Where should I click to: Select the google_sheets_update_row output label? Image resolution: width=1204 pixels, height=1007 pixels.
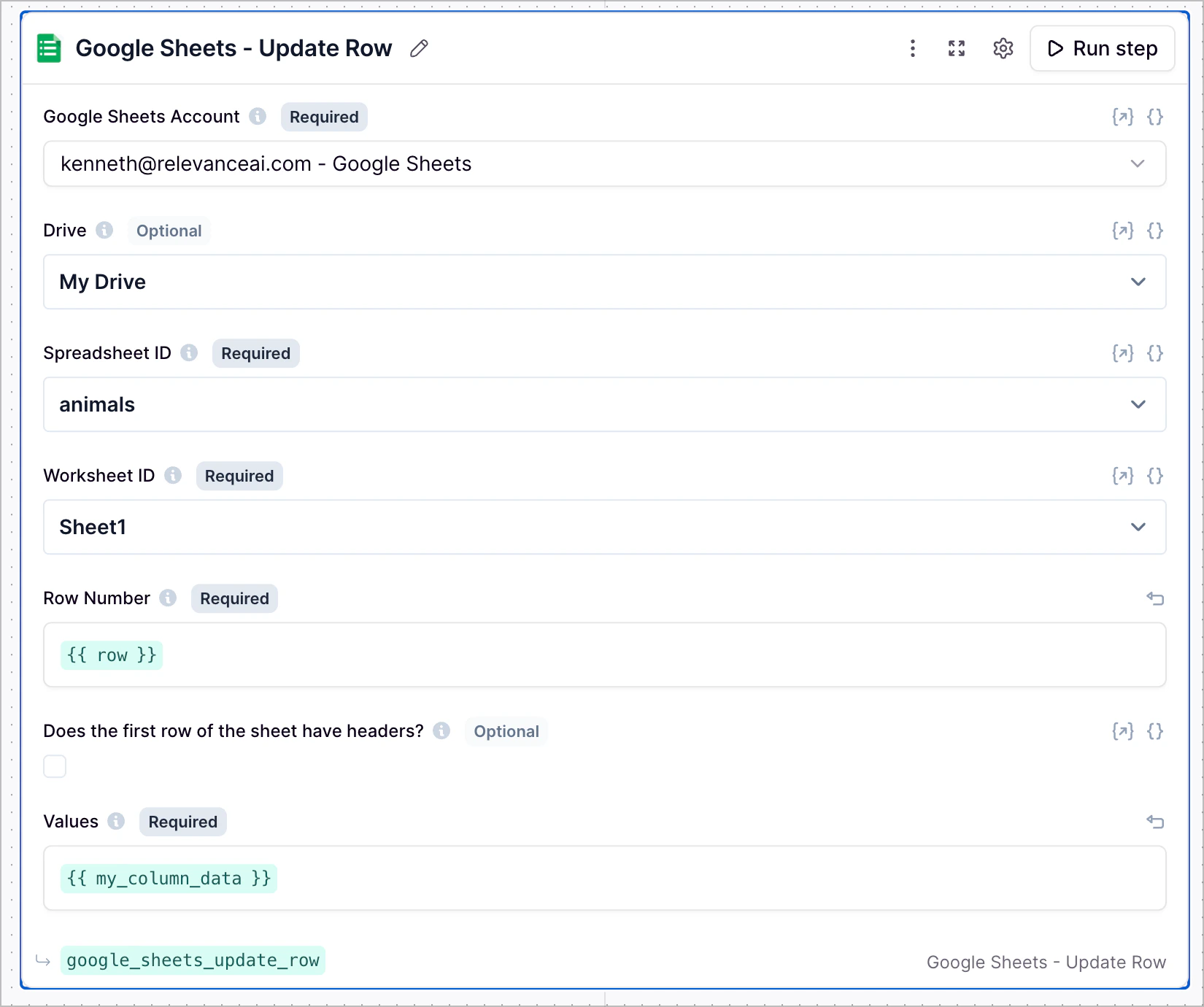pos(193,960)
